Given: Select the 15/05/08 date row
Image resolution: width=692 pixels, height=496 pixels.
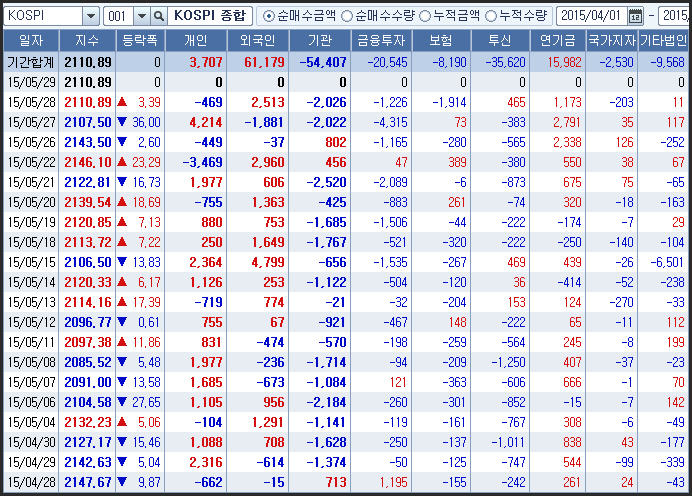Looking at the screenshot, I should pos(346,362).
